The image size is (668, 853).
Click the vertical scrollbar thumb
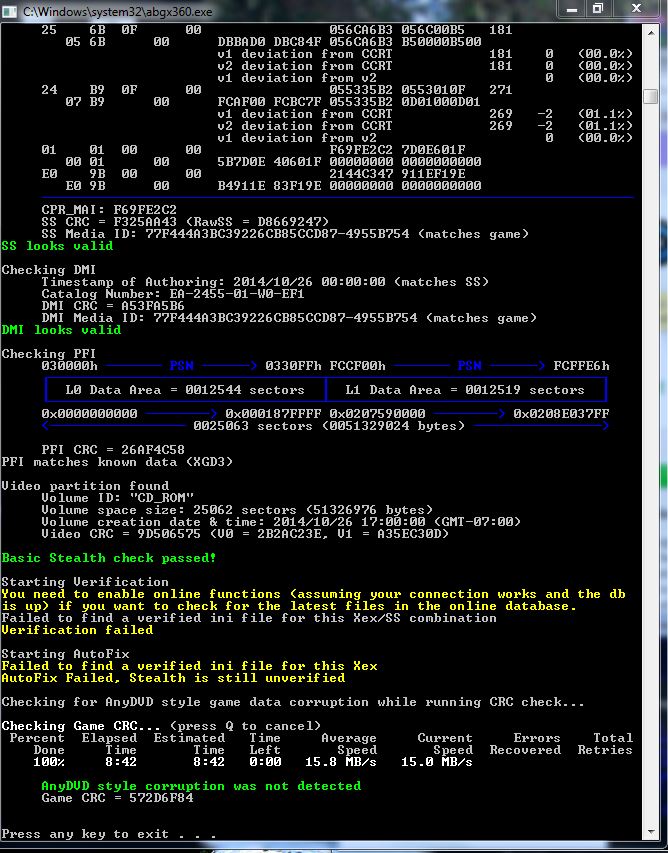(x=651, y=96)
